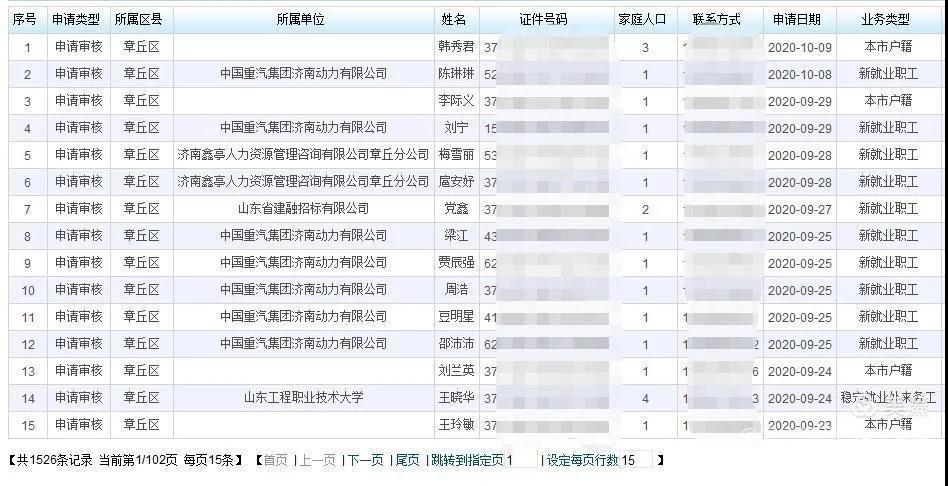Select the name 王玲敏 in row 15
This screenshot has width=948, height=486.
(x=456, y=424)
